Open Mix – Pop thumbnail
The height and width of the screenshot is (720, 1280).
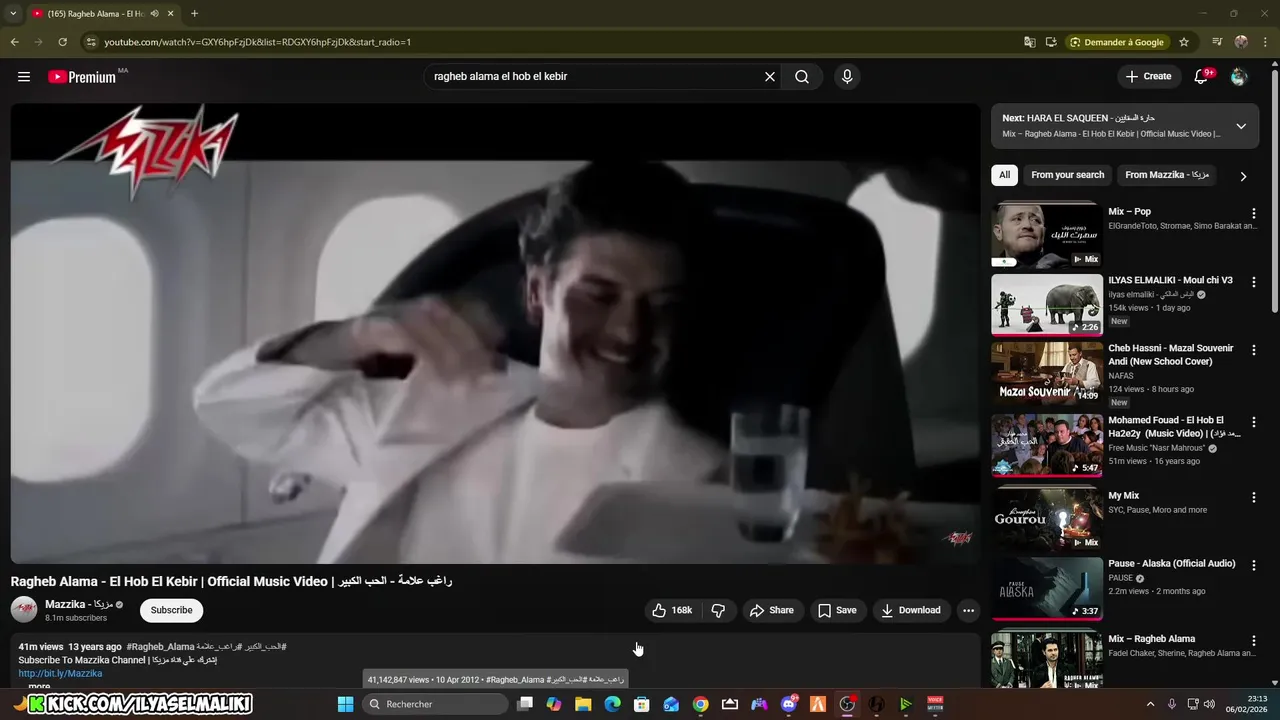(x=1047, y=236)
